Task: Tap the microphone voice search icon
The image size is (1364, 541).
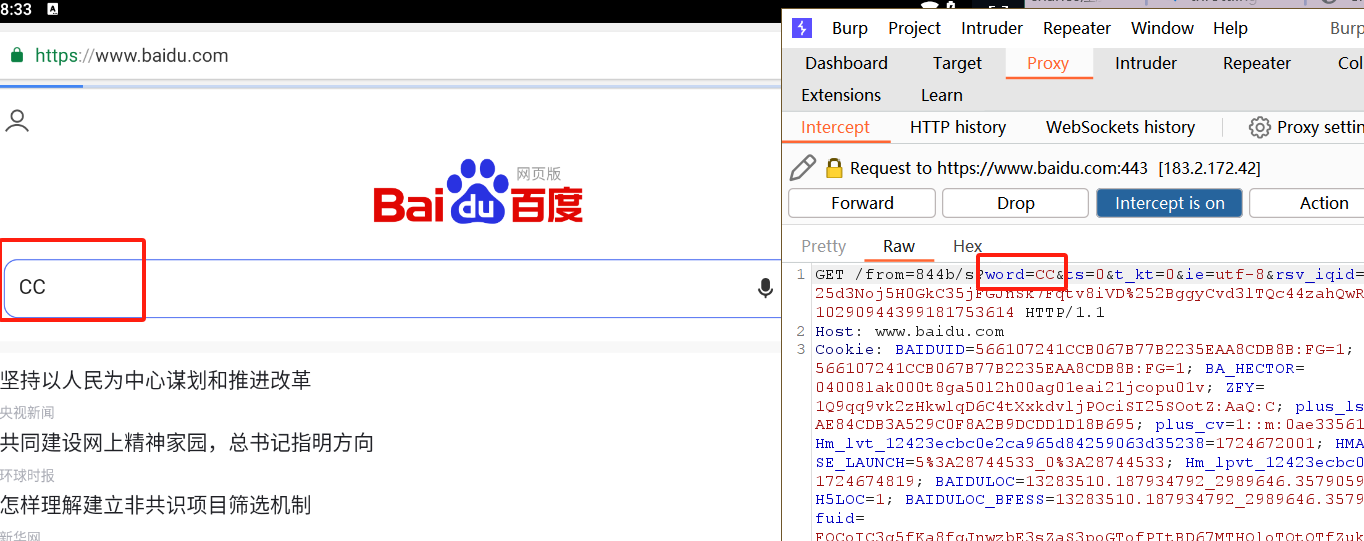Action: (765, 289)
